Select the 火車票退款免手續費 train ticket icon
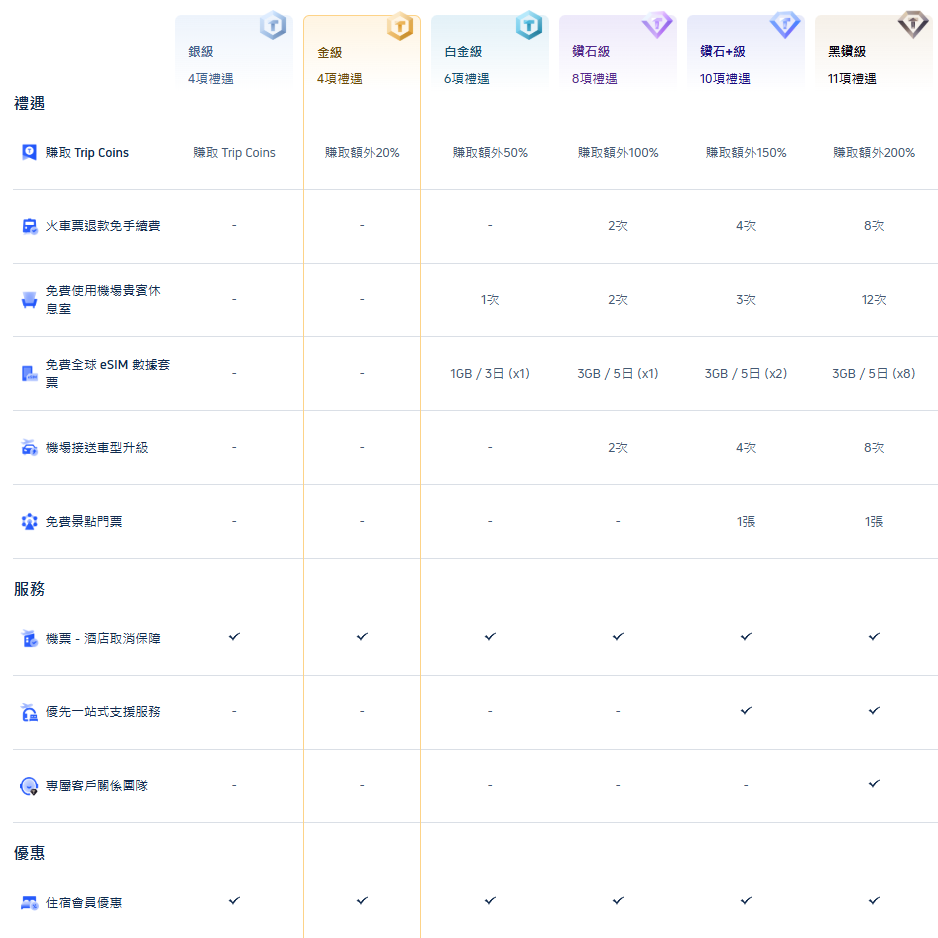938x938 pixels. point(29,226)
